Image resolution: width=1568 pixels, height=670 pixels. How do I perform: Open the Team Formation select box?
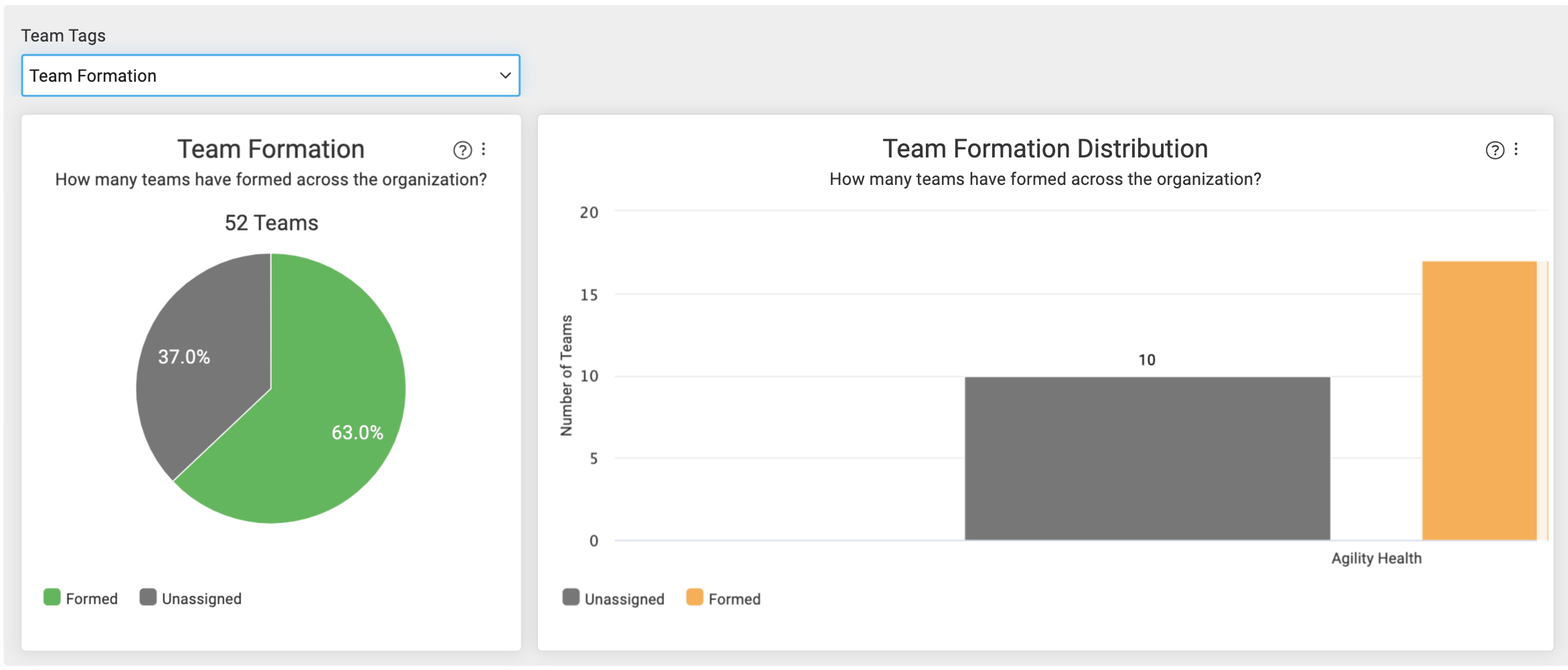(270, 76)
